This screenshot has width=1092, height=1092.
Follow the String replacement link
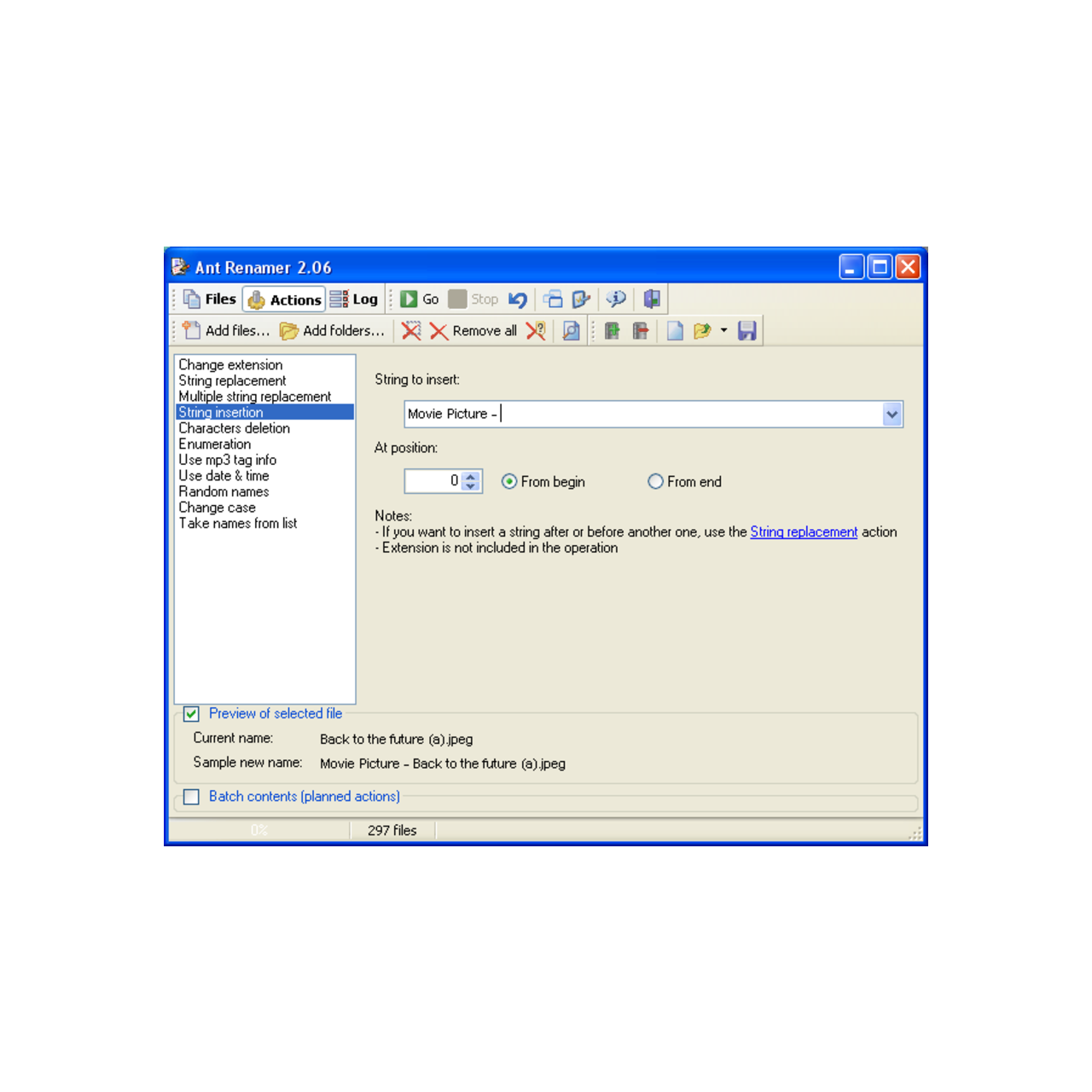click(804, 532)
